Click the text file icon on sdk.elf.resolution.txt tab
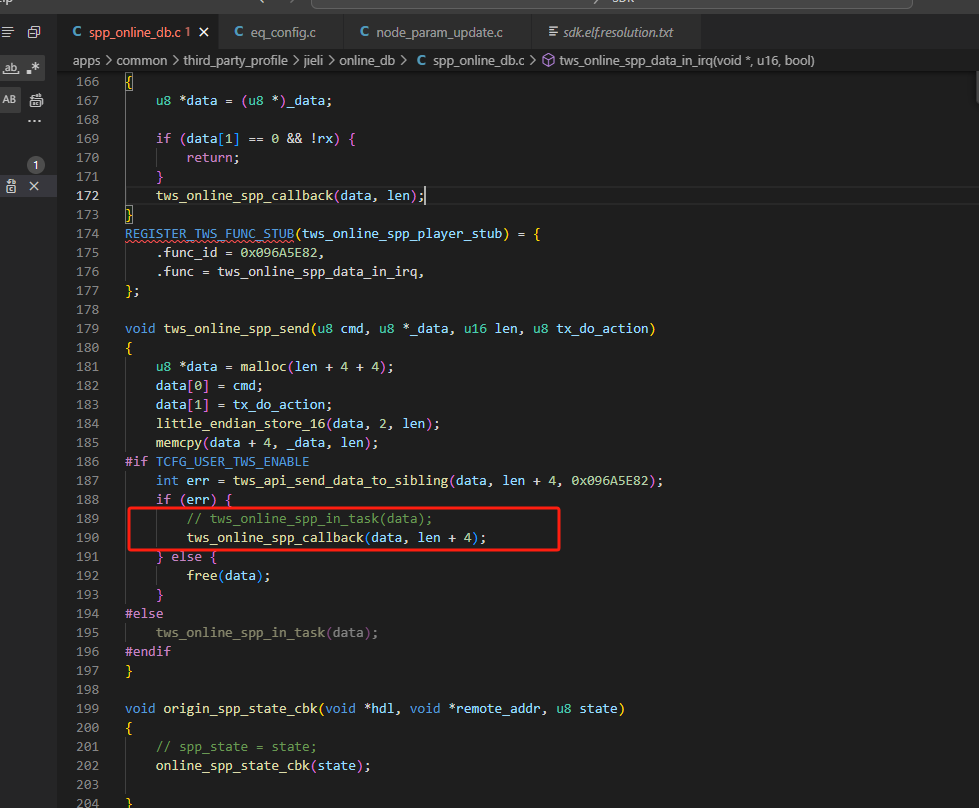The height and width of the screenshot is (808, 979). point(553,32)
